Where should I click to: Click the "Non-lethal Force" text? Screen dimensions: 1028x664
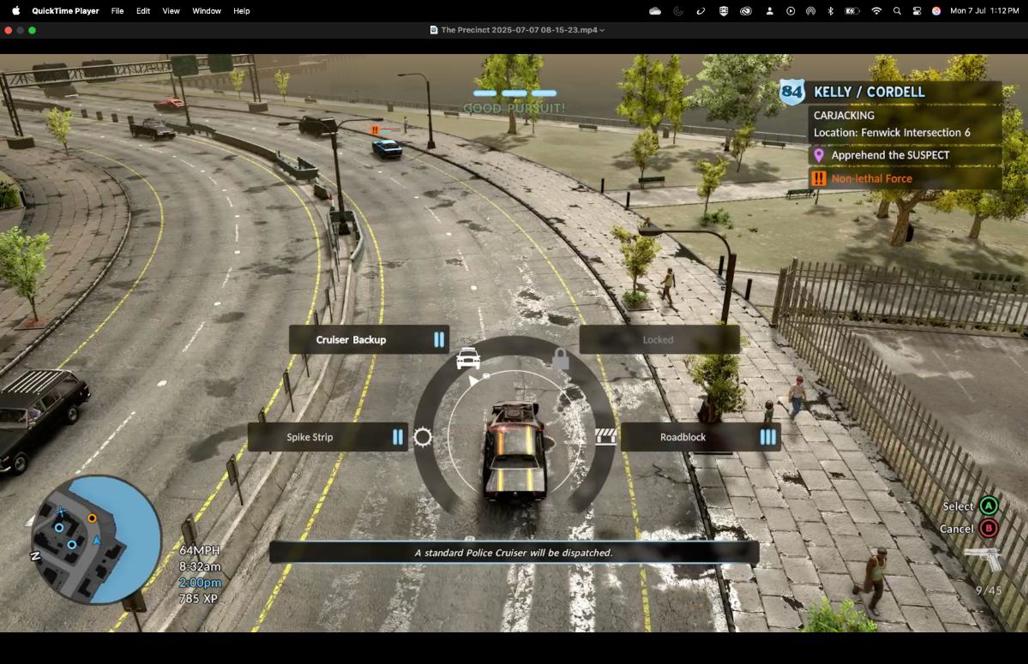click(x=871, y=178)
